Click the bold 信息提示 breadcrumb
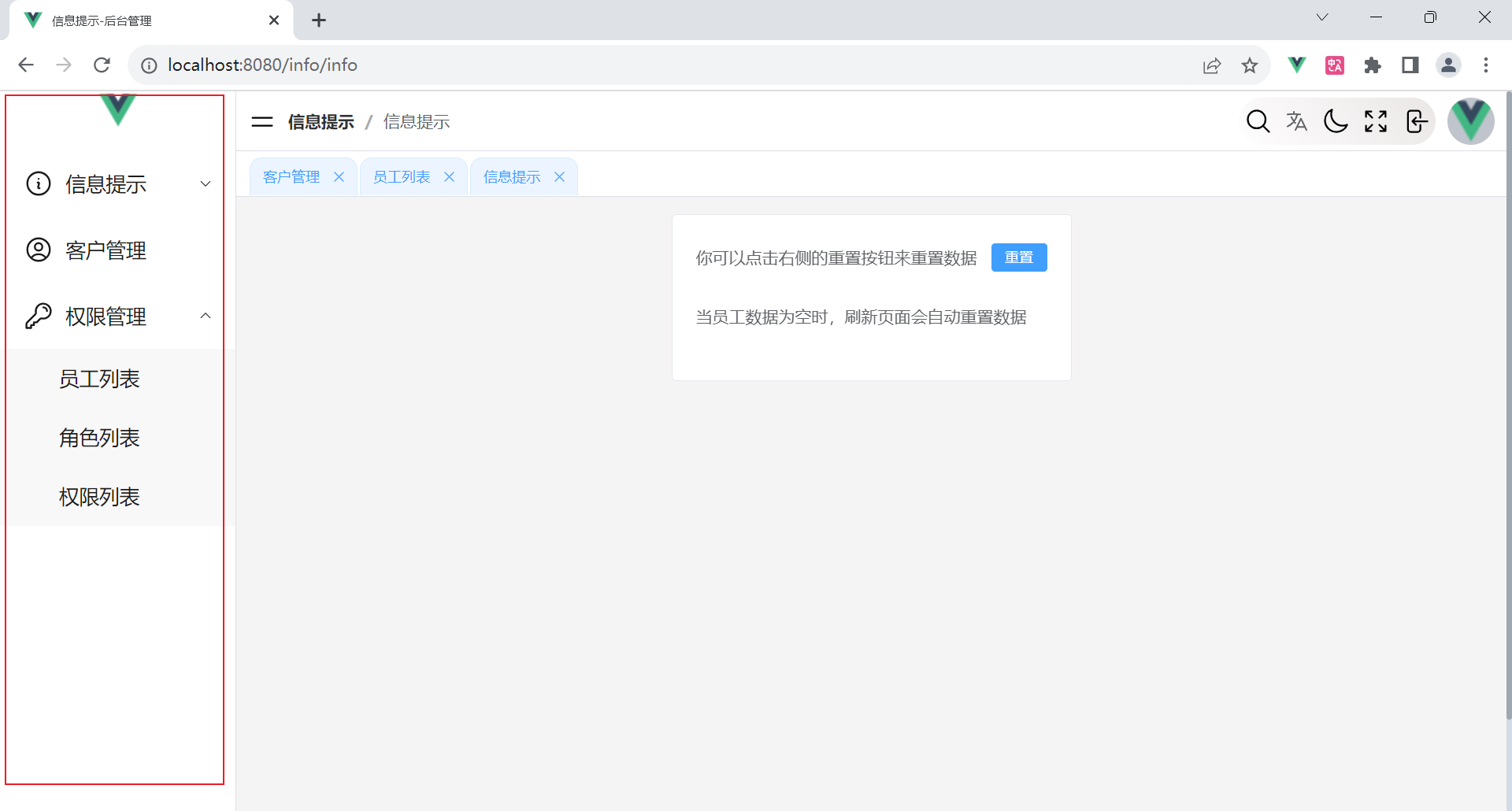 (x=321, y=122)
